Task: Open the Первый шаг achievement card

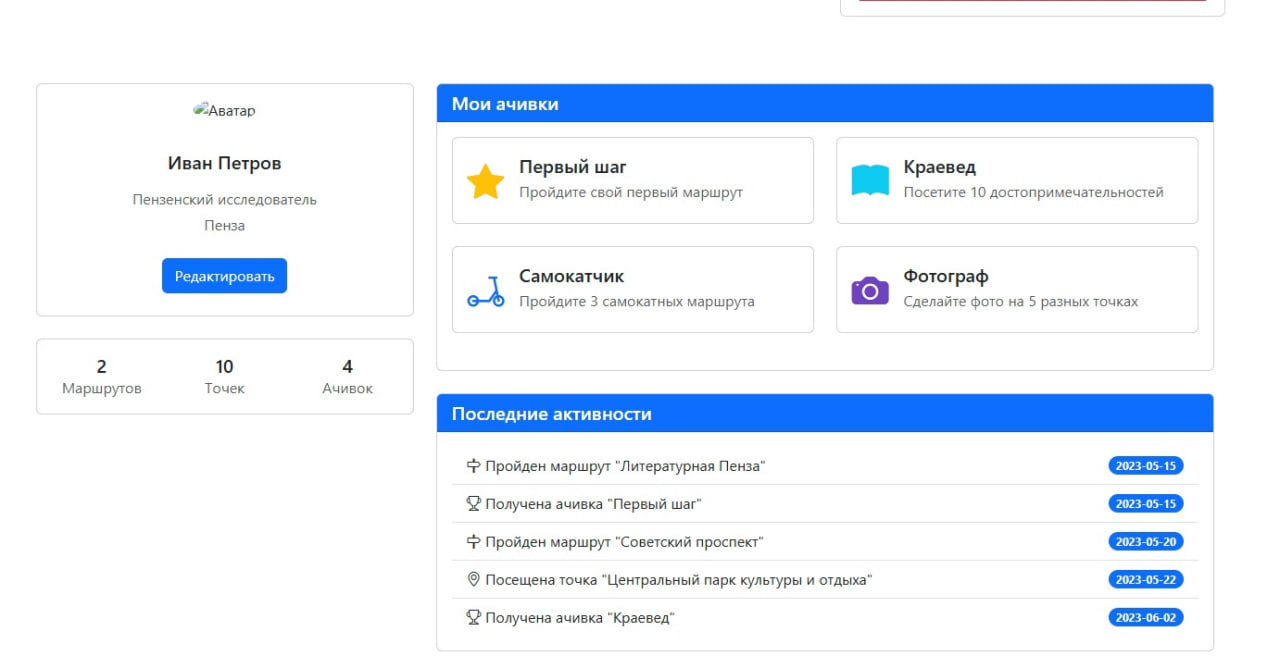Action: point(632,180)
